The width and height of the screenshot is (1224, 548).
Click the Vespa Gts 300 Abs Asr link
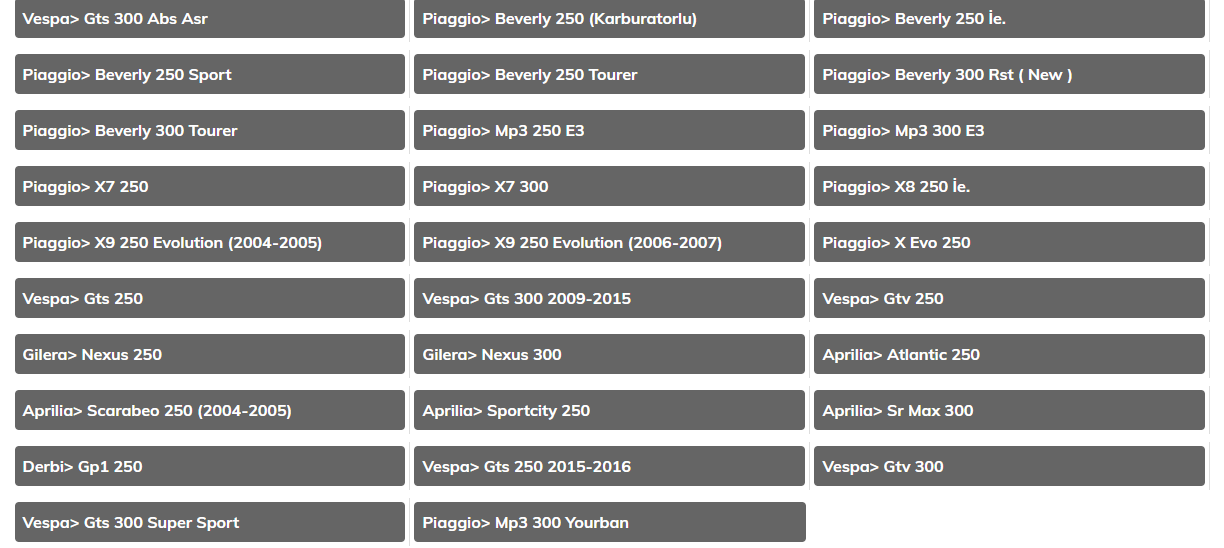point(210,19)
